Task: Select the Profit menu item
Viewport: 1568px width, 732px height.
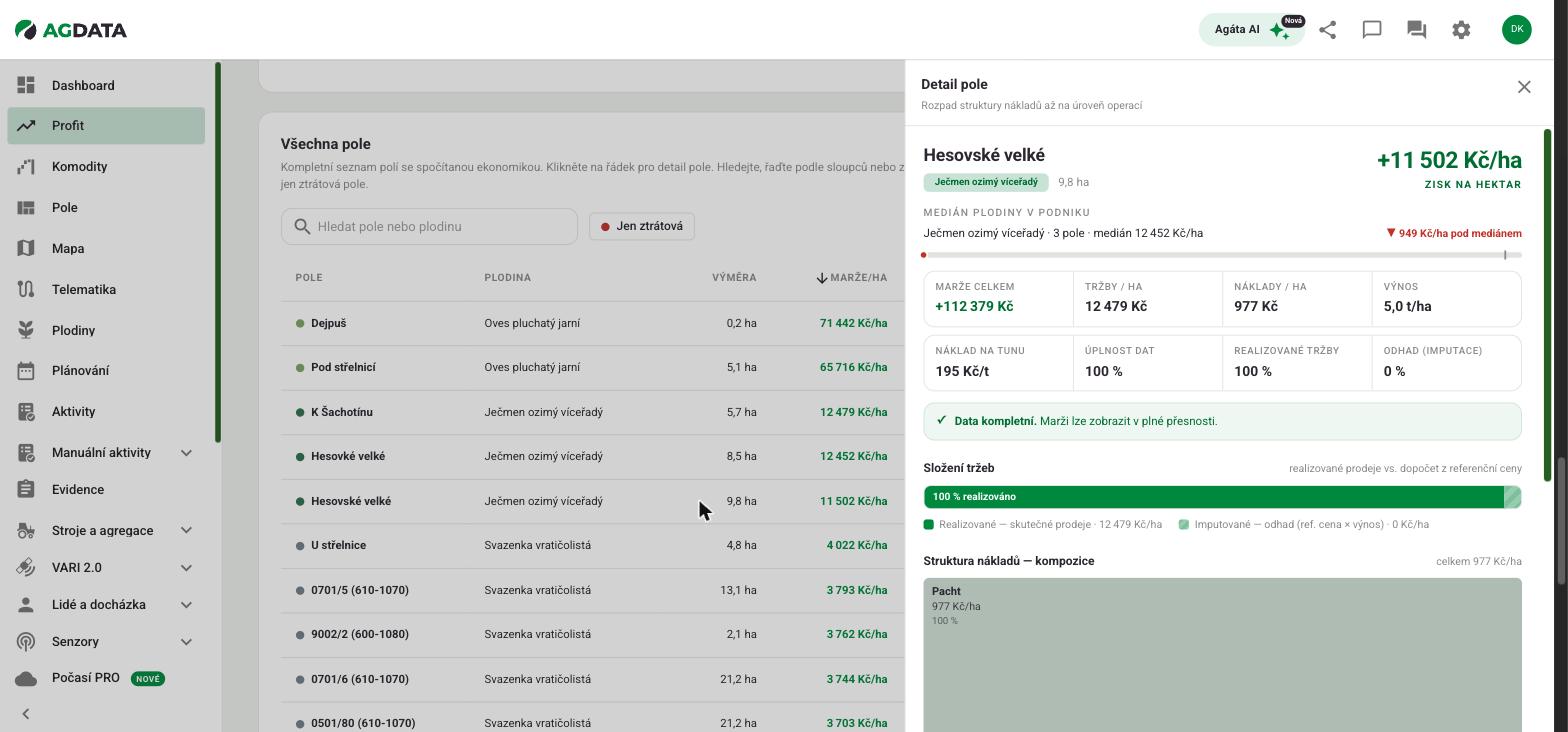Action: coord(106,126)
